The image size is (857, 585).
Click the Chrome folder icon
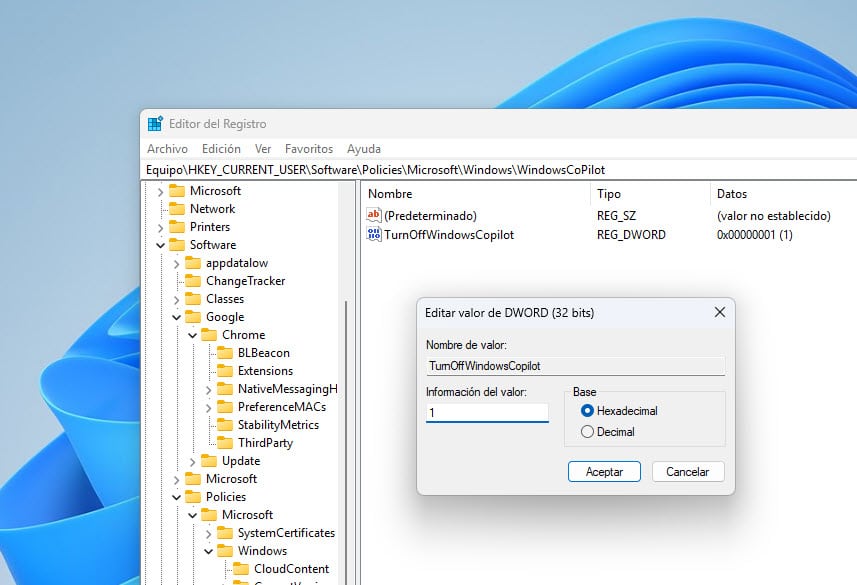[x=209, y=335]
